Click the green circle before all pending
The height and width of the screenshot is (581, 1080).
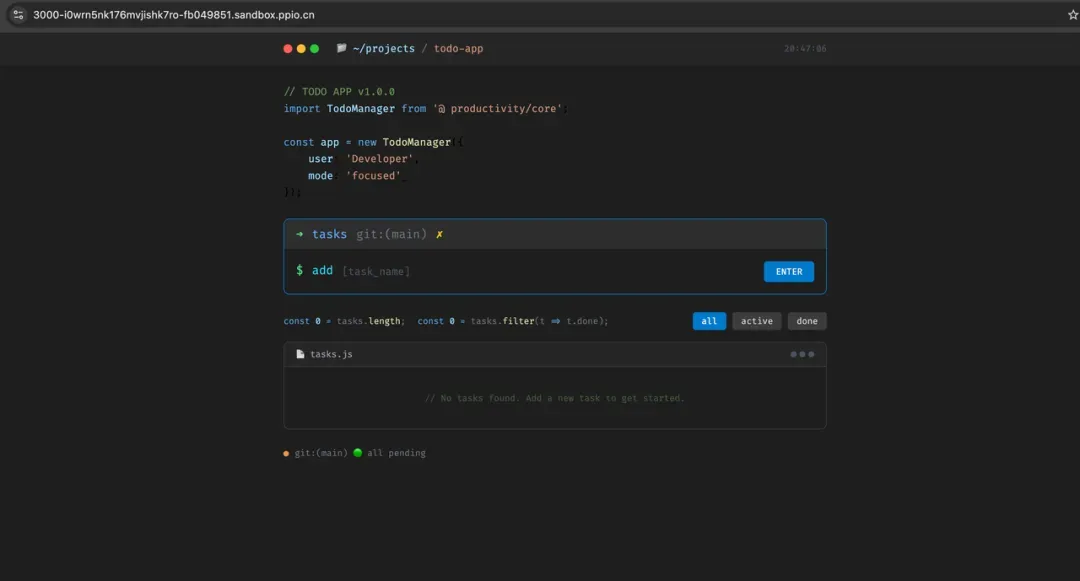pyautogui.click(x=357, y=453)
